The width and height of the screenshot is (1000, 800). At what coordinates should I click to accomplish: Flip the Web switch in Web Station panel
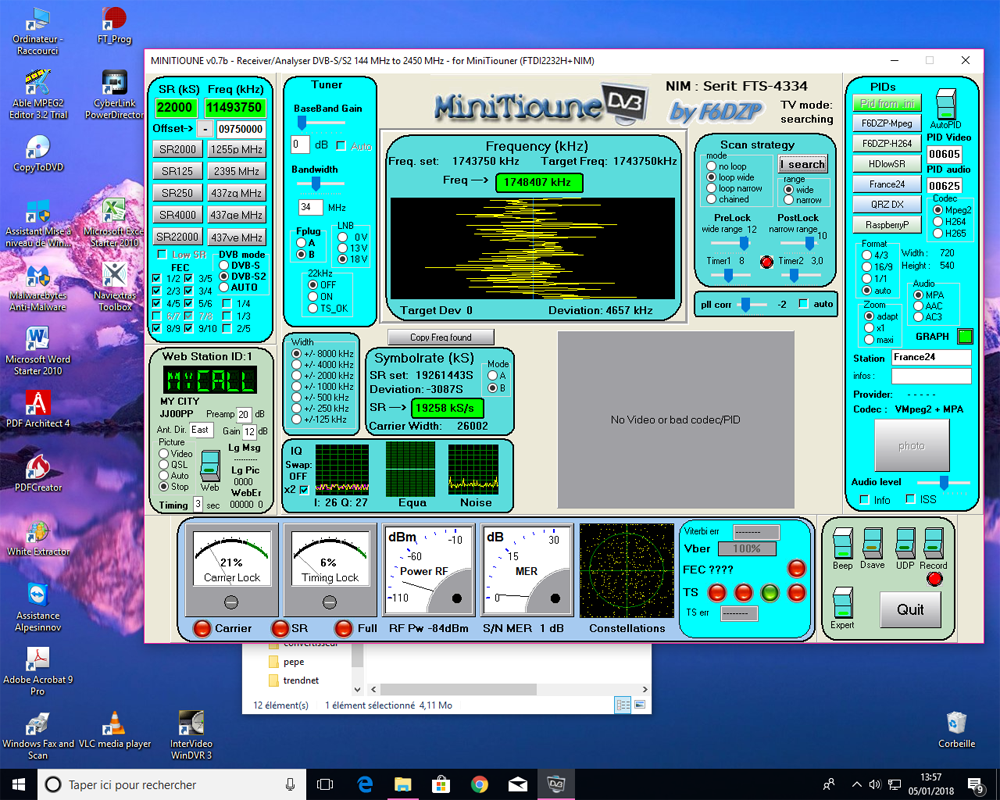210,465
